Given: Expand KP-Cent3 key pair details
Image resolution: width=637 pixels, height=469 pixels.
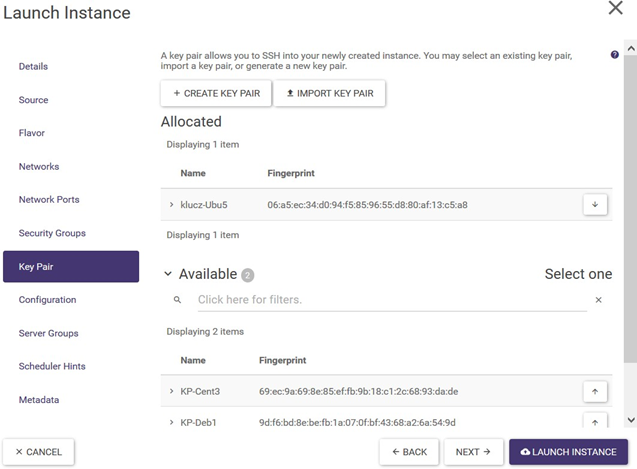Looking at the screenshot, I should 172,391.
